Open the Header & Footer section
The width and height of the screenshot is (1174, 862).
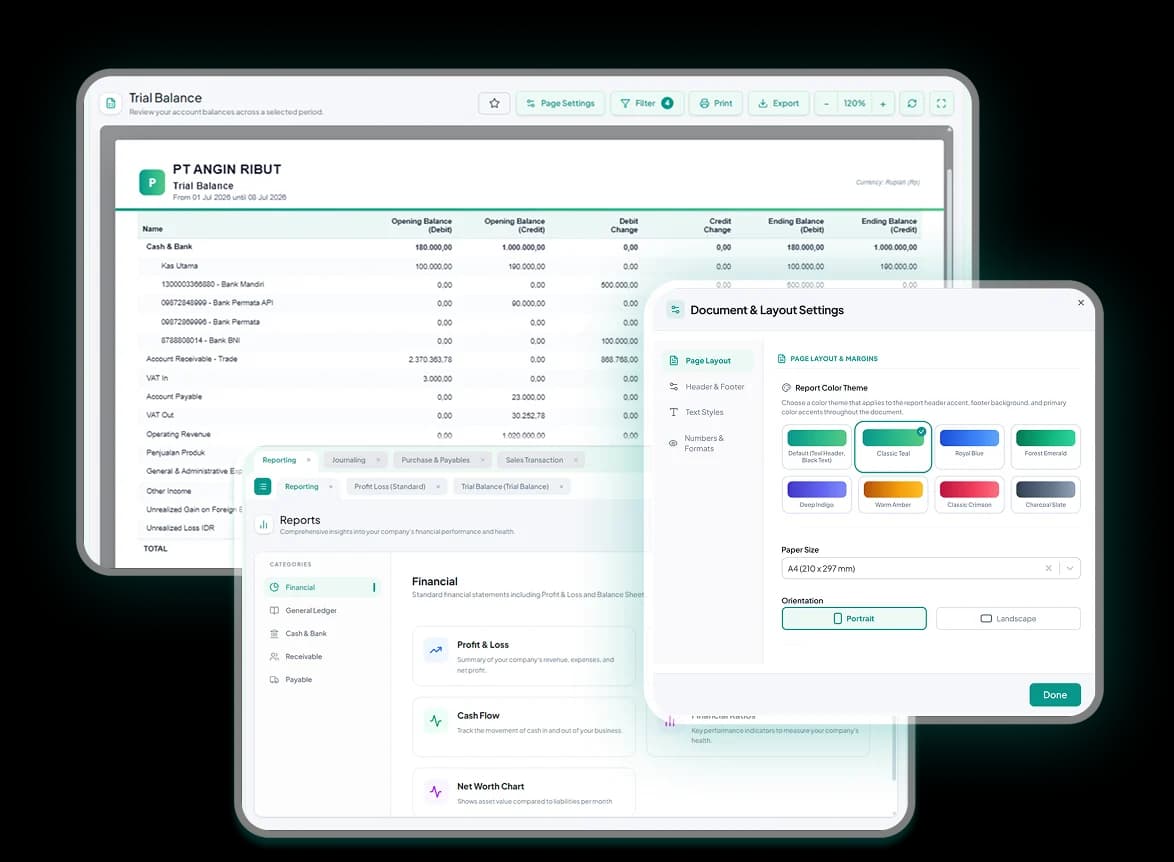pos(707,386)
